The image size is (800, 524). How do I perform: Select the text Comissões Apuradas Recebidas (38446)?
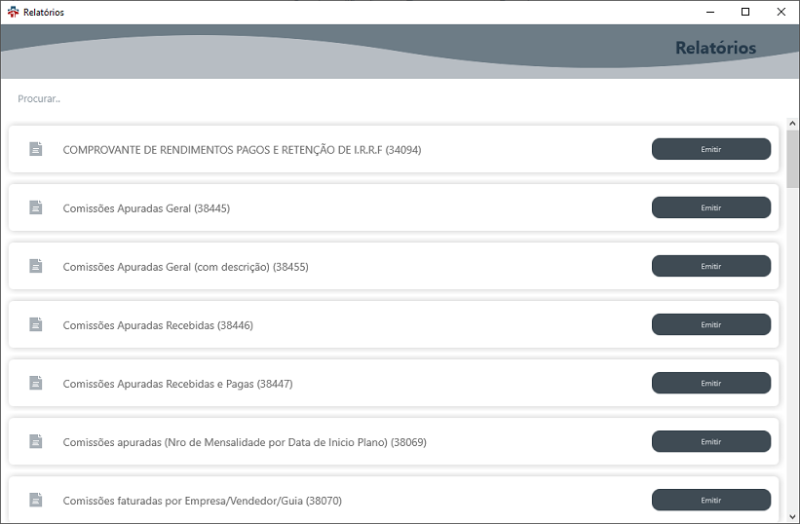[x=158, y=325]
